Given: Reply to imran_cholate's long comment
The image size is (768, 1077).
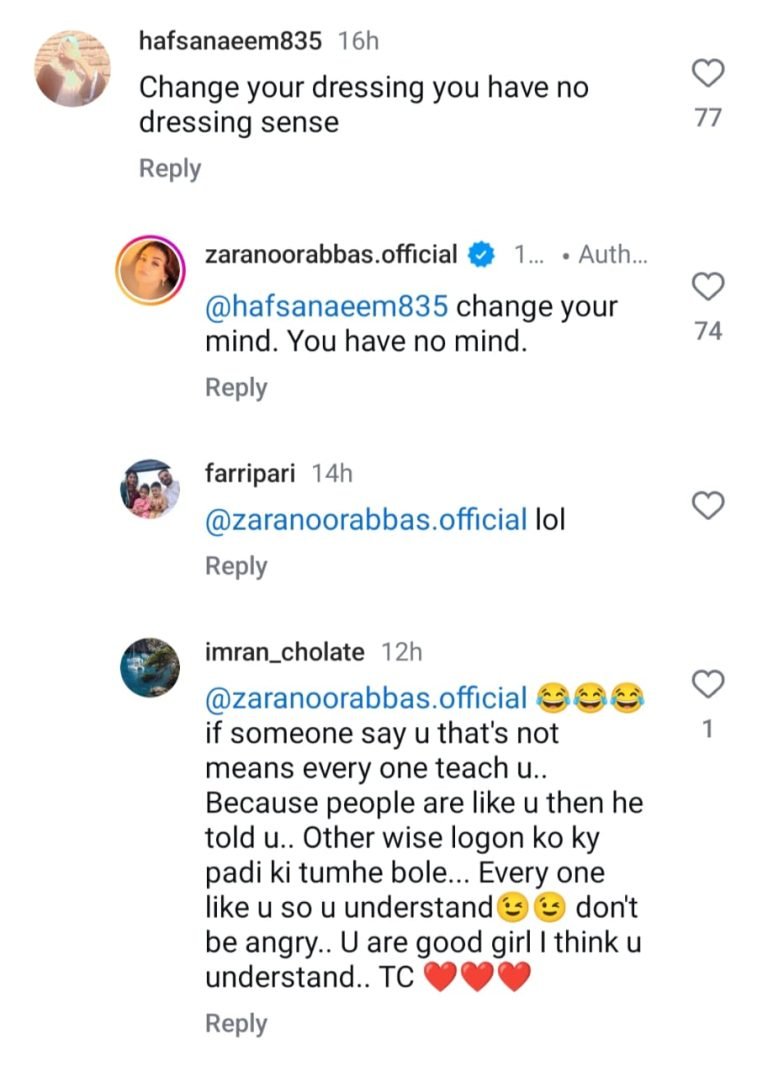Looking at the screenshot, I should tap(236, 1024).
